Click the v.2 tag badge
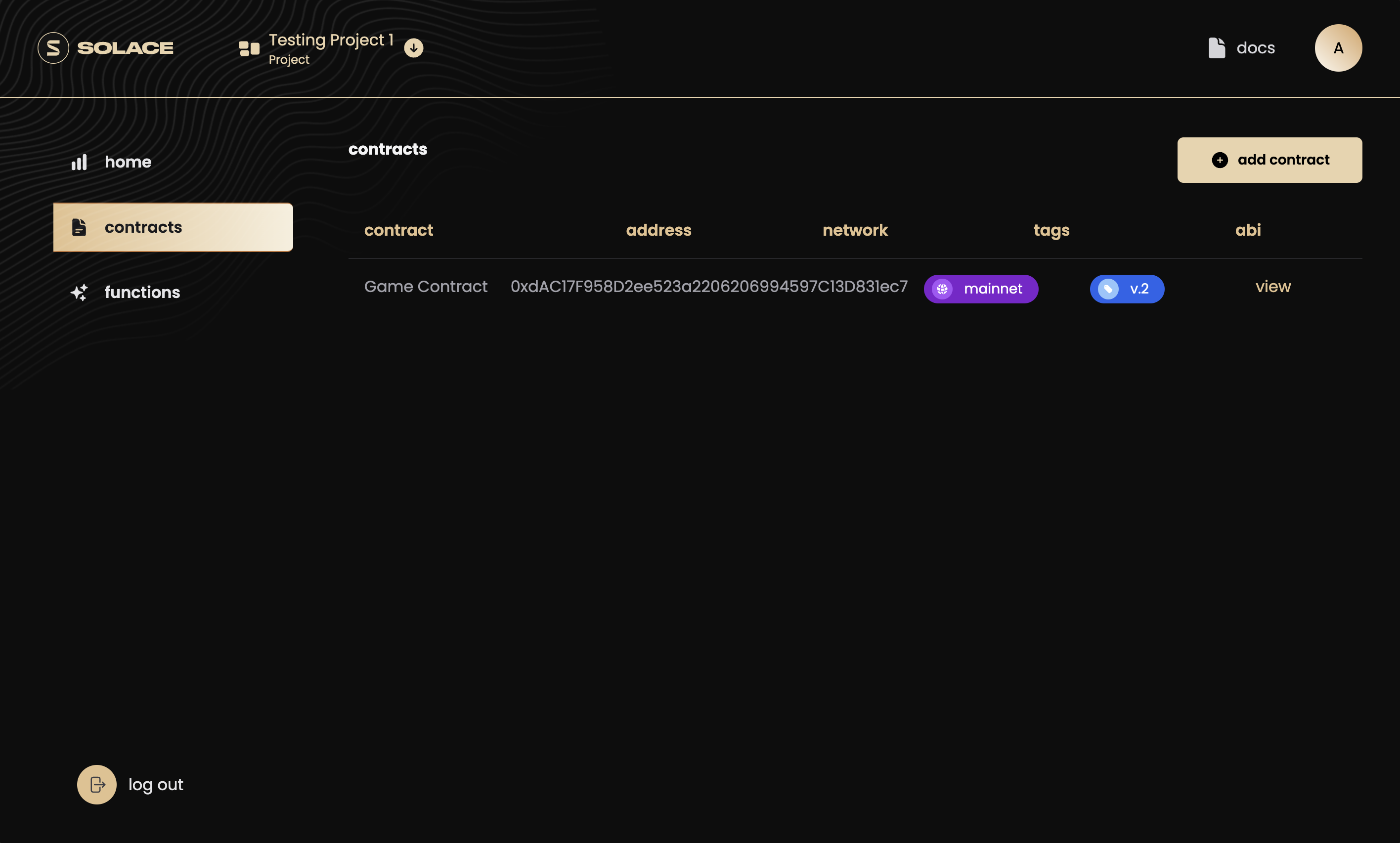 coord(1127,289)
